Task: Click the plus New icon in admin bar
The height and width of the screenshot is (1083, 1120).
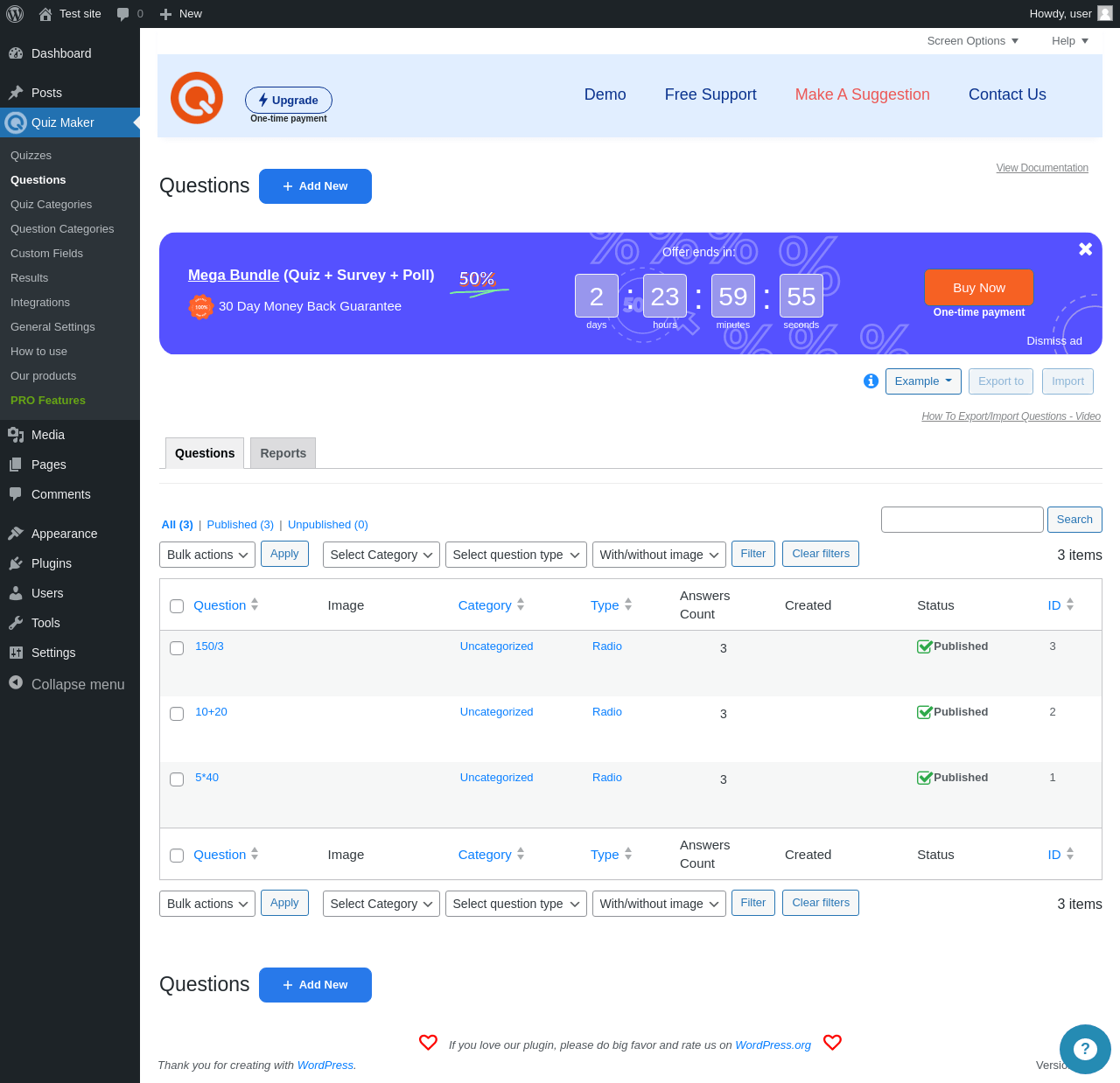Action: [x=165, y=14]
